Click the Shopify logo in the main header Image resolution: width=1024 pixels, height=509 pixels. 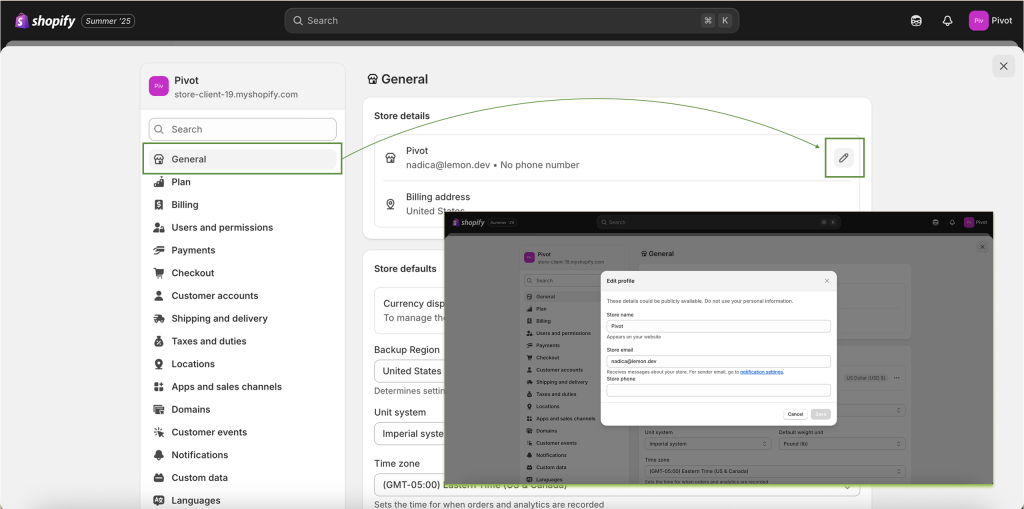(x=45, y=21)
